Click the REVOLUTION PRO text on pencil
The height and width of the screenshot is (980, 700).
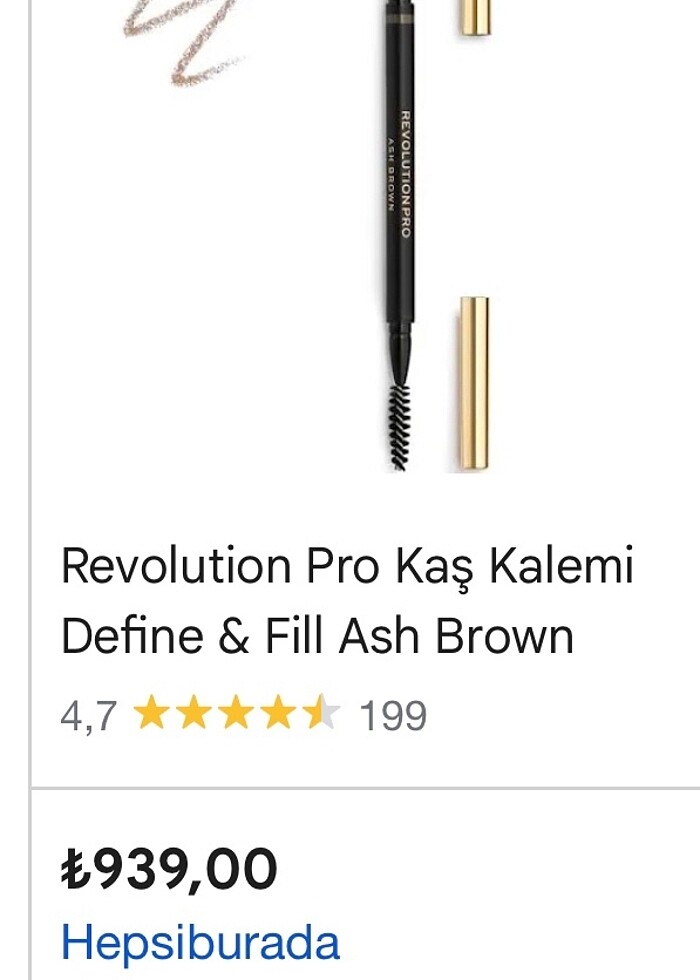tap(406, 174)
